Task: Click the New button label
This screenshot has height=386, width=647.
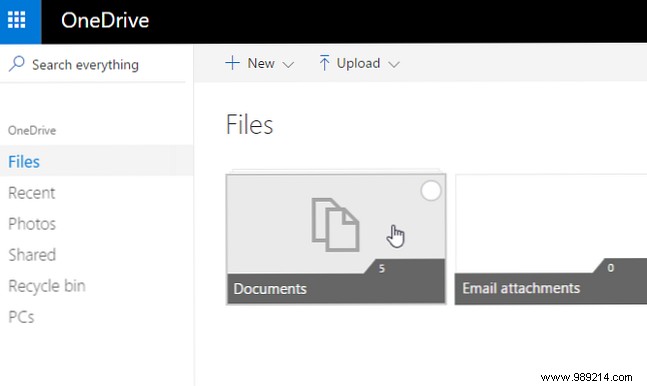Action: point(261,63)
